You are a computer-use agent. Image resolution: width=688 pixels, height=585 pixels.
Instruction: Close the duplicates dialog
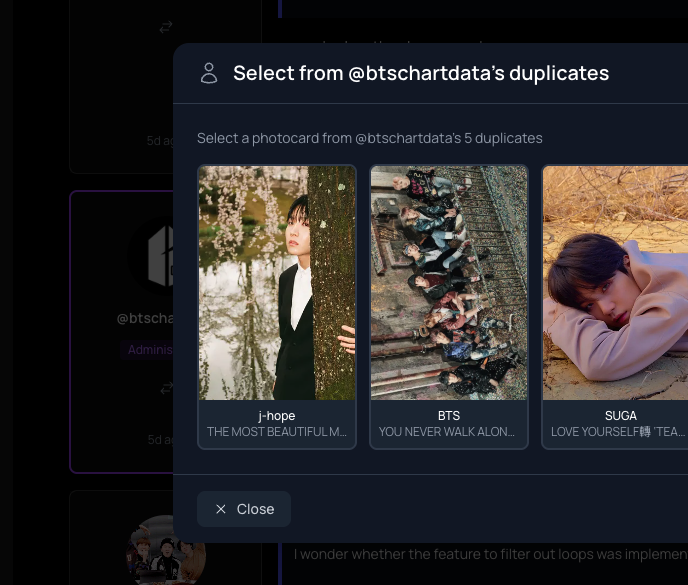click(x=244, y=509)
